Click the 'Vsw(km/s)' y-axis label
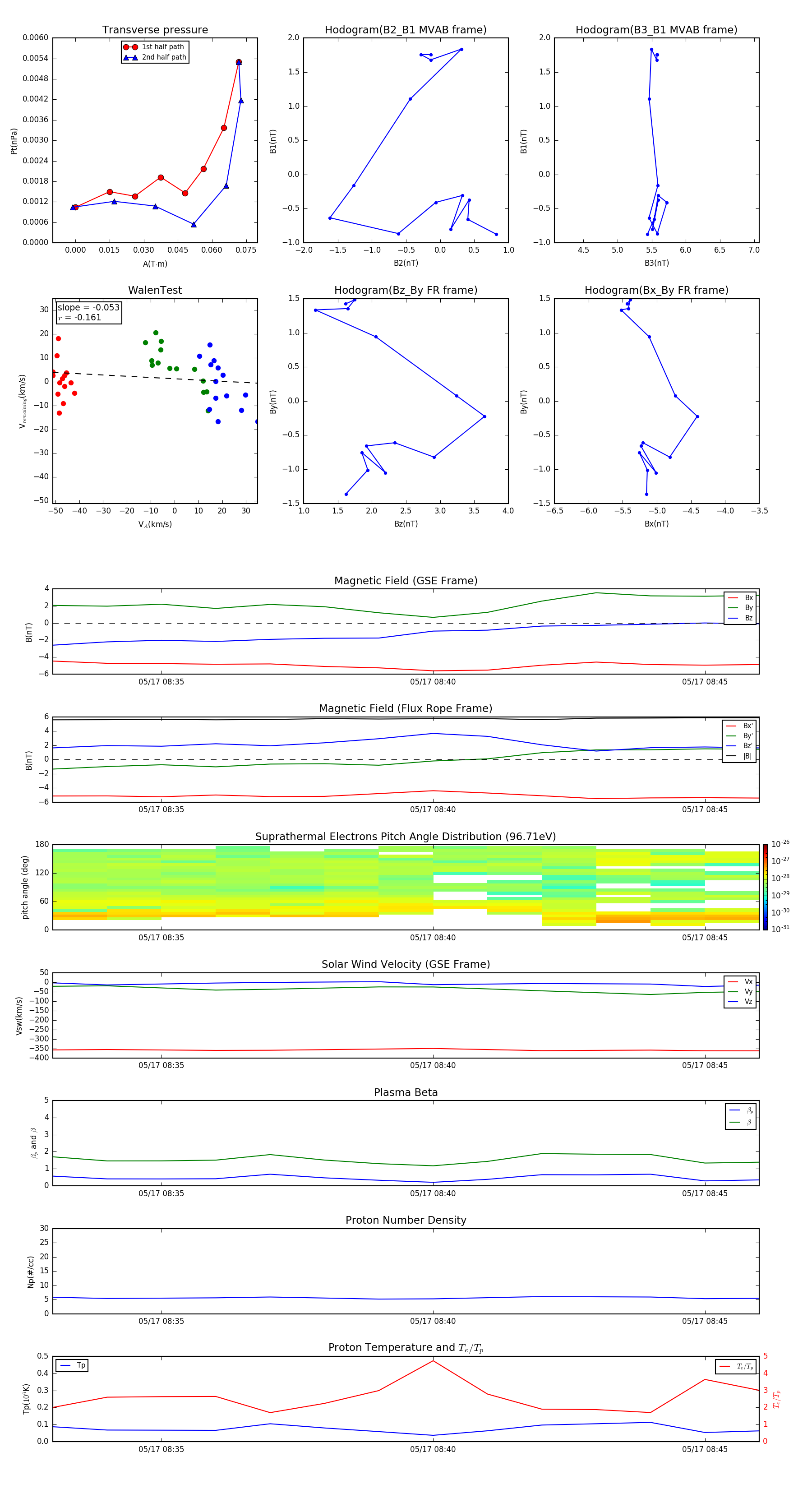 pos(18,1016)
